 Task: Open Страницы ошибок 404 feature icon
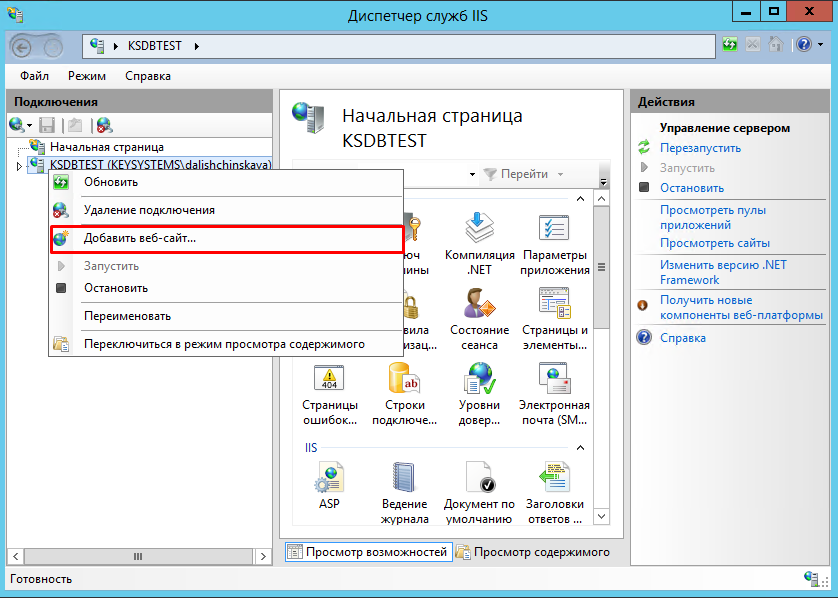329,394
